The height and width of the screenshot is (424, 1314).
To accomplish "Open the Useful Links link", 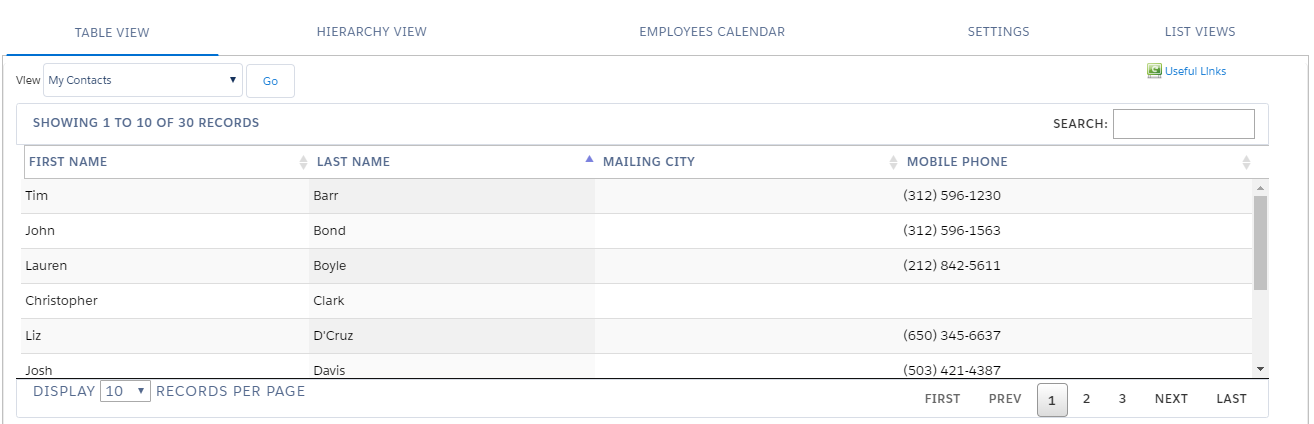I will coord(1195,71).
